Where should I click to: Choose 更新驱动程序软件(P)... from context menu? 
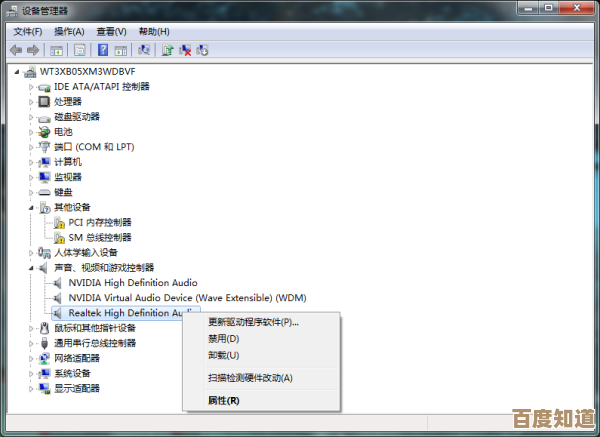coord(253,322)
